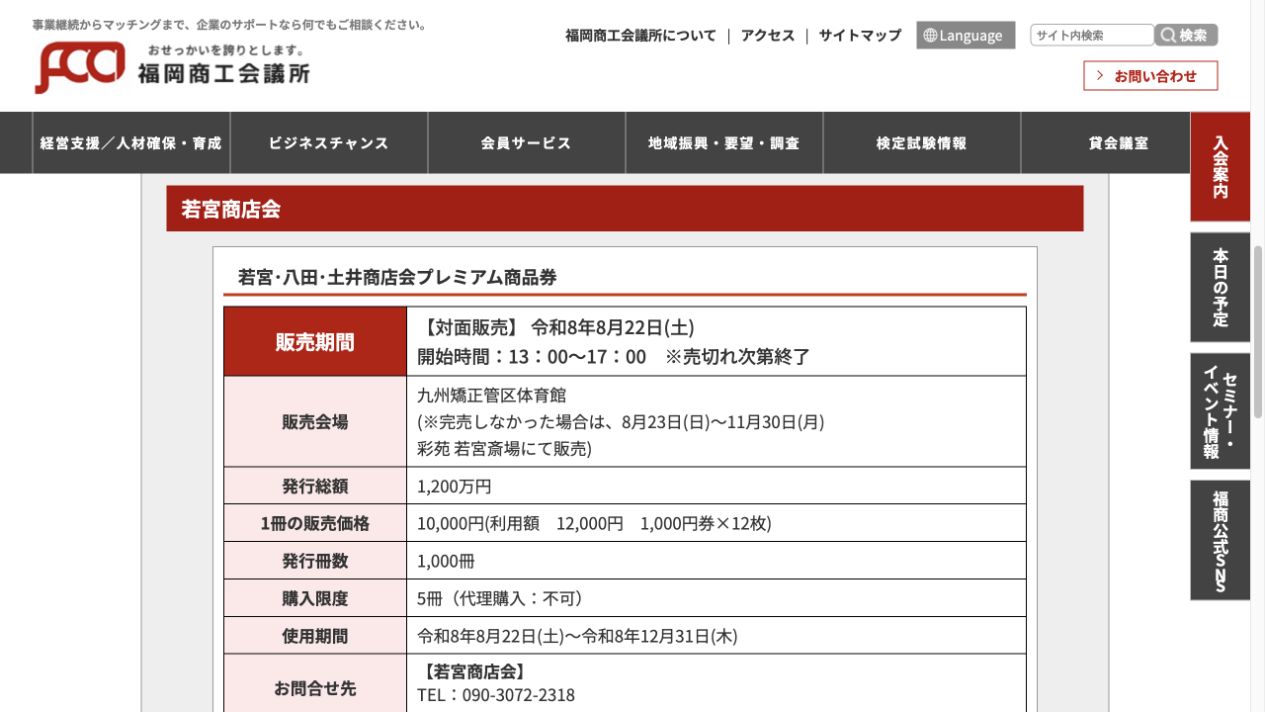The height and width of the screenshot is (712, 1265).
Task: Click TEL：090-3072-2318 phone number
Action: [x=496, y=695]
